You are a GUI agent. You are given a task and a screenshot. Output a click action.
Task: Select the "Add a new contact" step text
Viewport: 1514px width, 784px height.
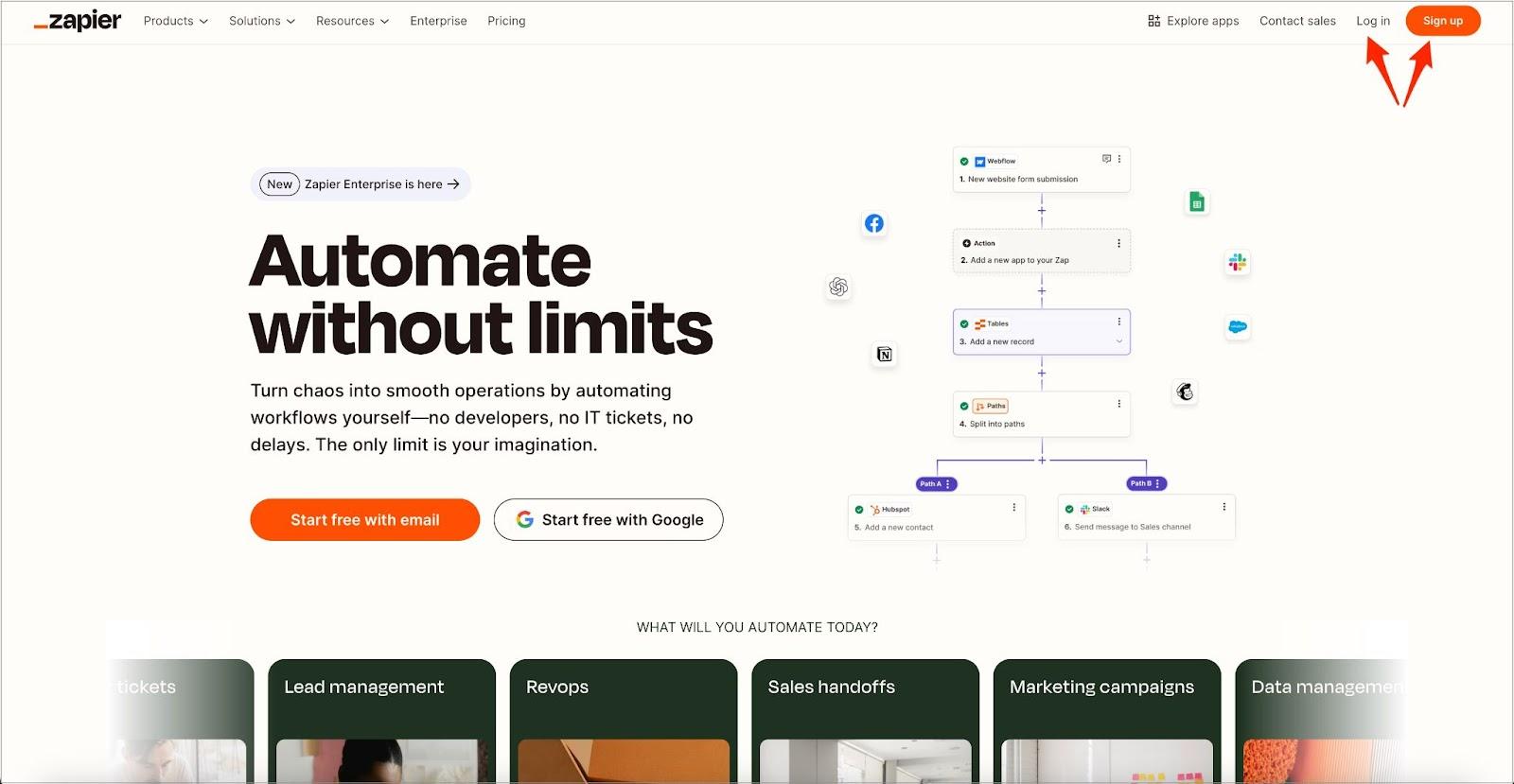(x=899, y=528)
